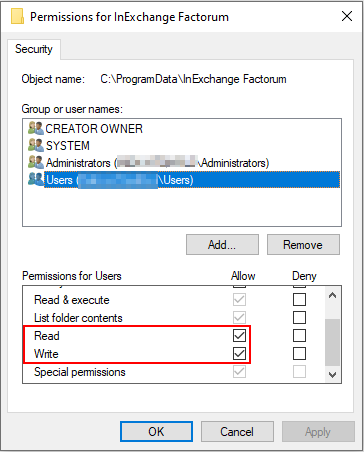Confirm changes with the OK button
This screenshot has height=452, width=364.
[156, 432]
